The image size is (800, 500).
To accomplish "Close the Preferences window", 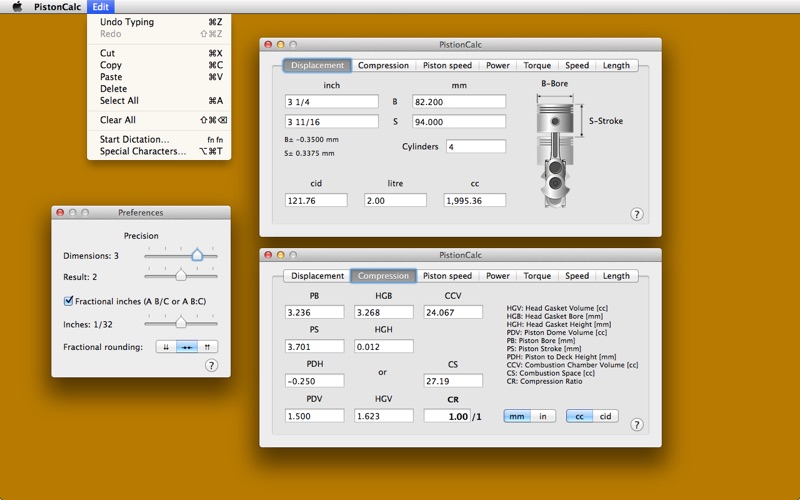I will tap(60, 212).
